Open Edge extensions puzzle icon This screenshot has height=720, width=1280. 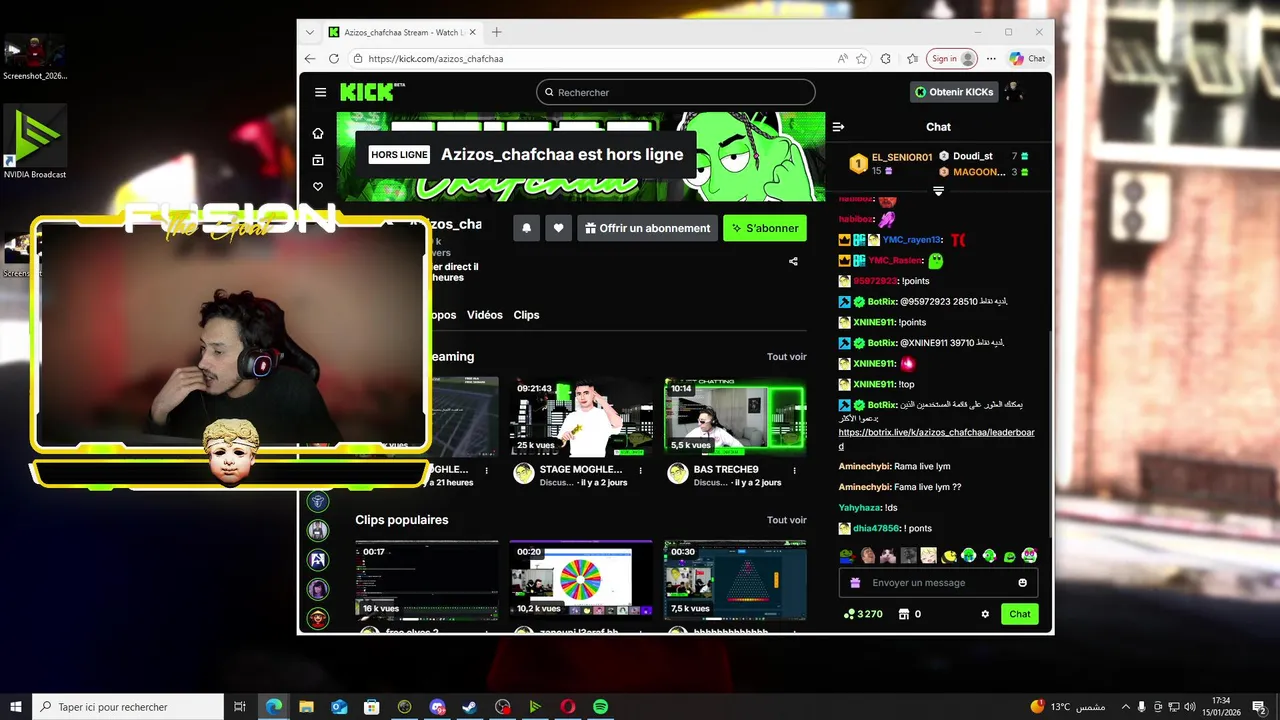click(885, 59)
